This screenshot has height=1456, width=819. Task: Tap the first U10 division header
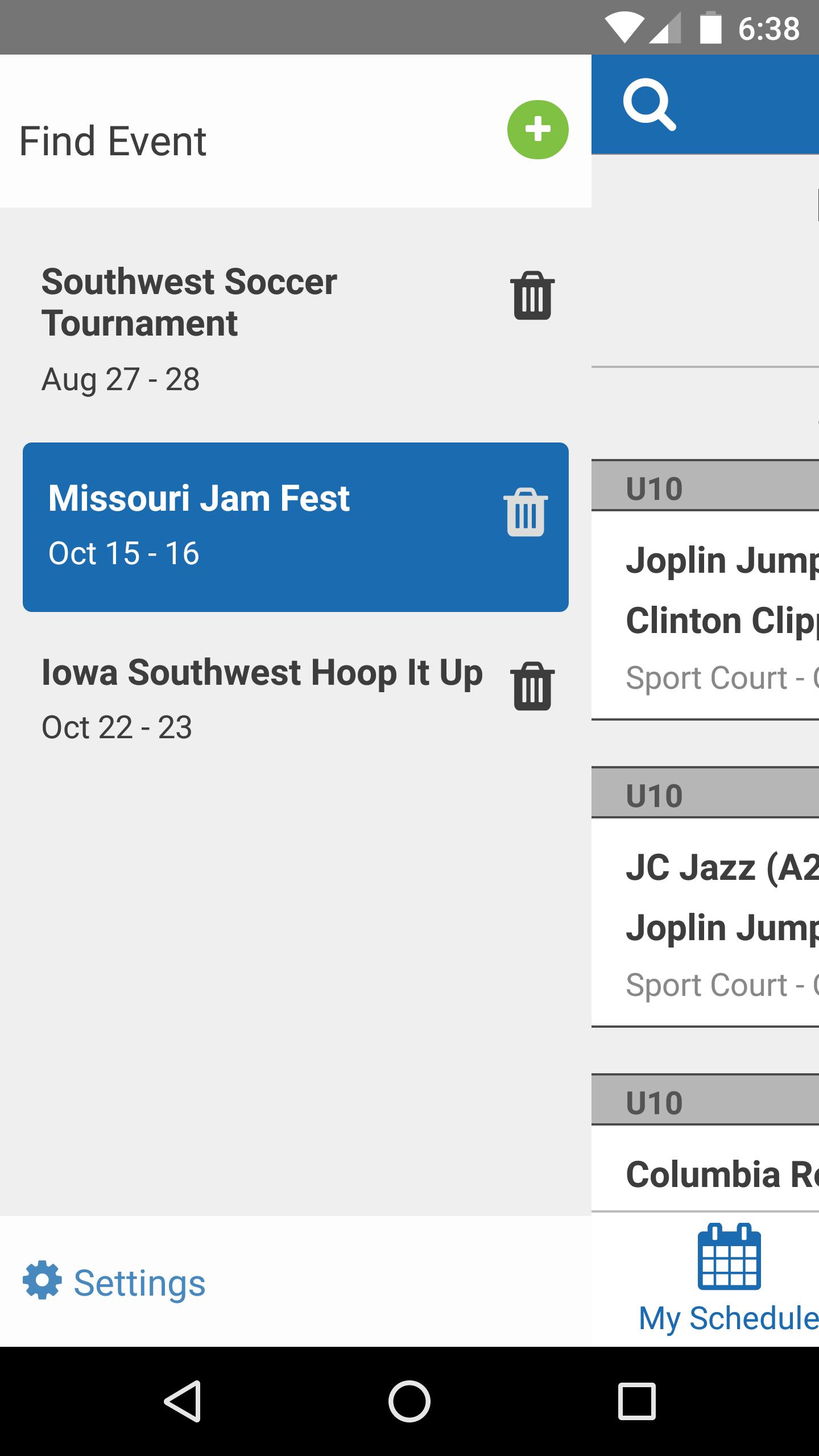coord(705,486)
